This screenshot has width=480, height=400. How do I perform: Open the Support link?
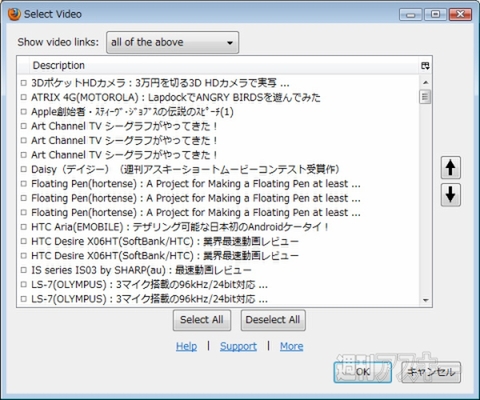click(238, 346)
